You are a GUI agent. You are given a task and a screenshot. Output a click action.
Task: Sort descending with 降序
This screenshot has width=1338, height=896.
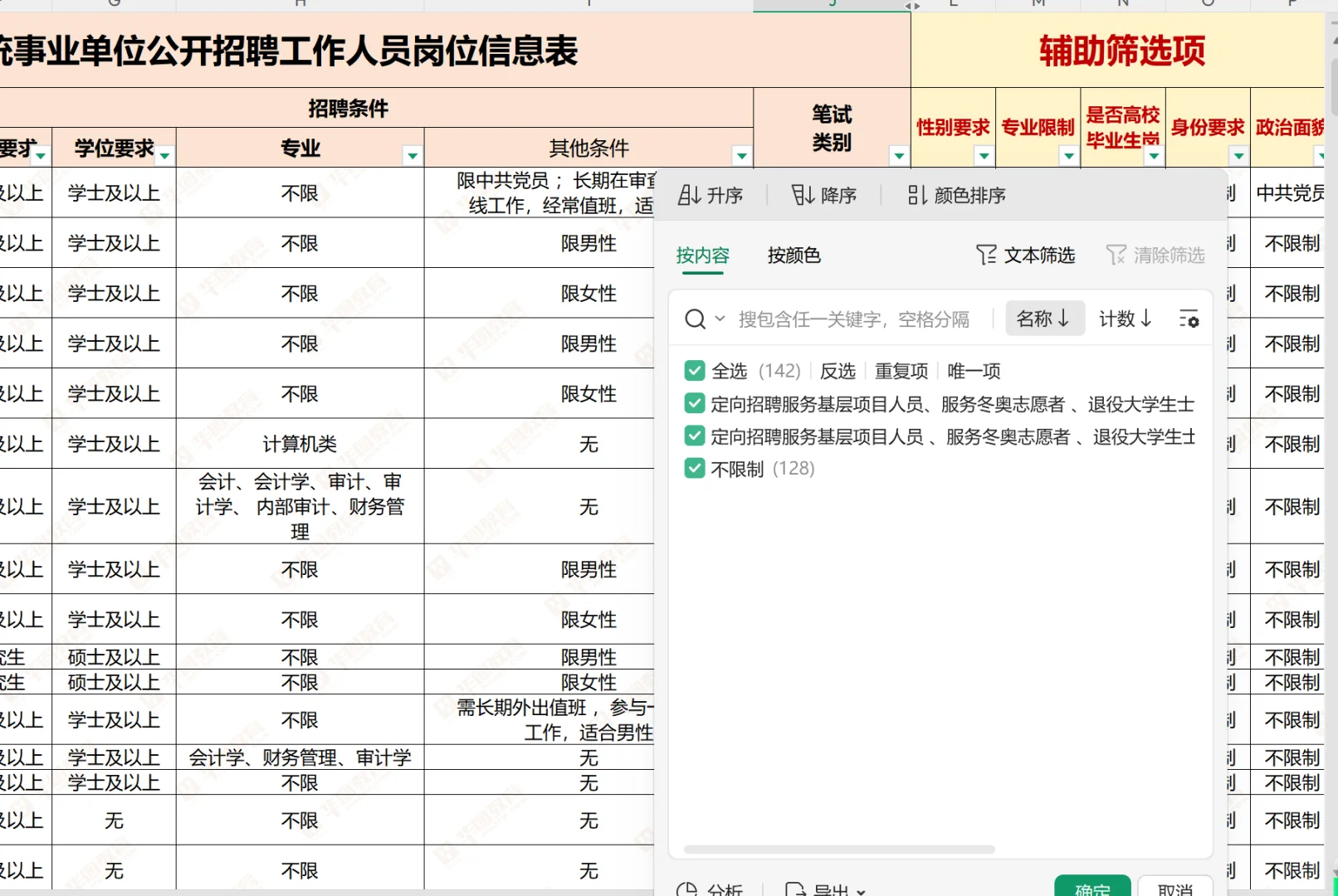(x=823, y=196)
